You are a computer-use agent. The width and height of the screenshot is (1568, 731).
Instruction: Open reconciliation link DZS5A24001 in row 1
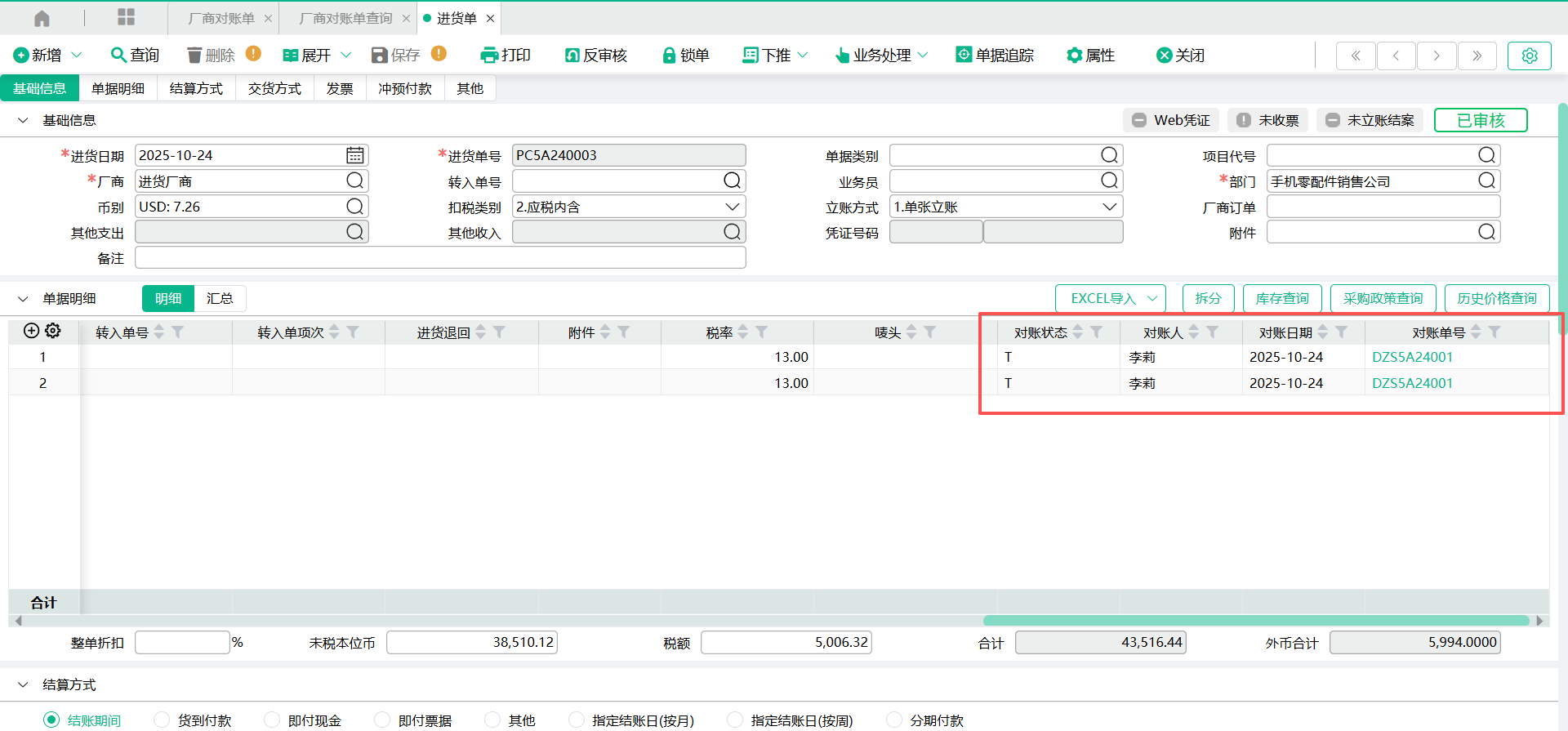click(1412, 357)
